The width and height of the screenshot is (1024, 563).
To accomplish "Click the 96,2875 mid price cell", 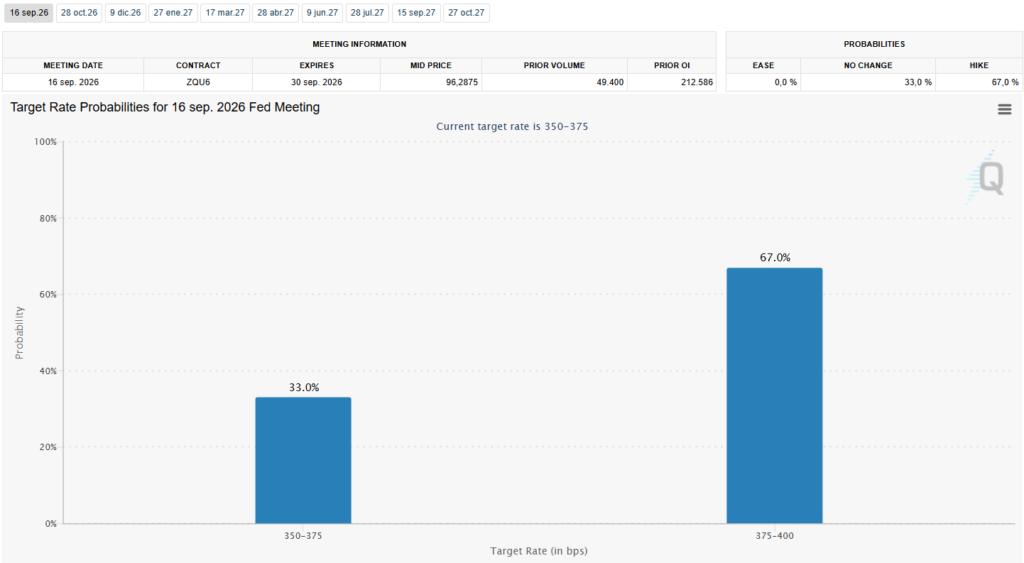I will point(431,82).
